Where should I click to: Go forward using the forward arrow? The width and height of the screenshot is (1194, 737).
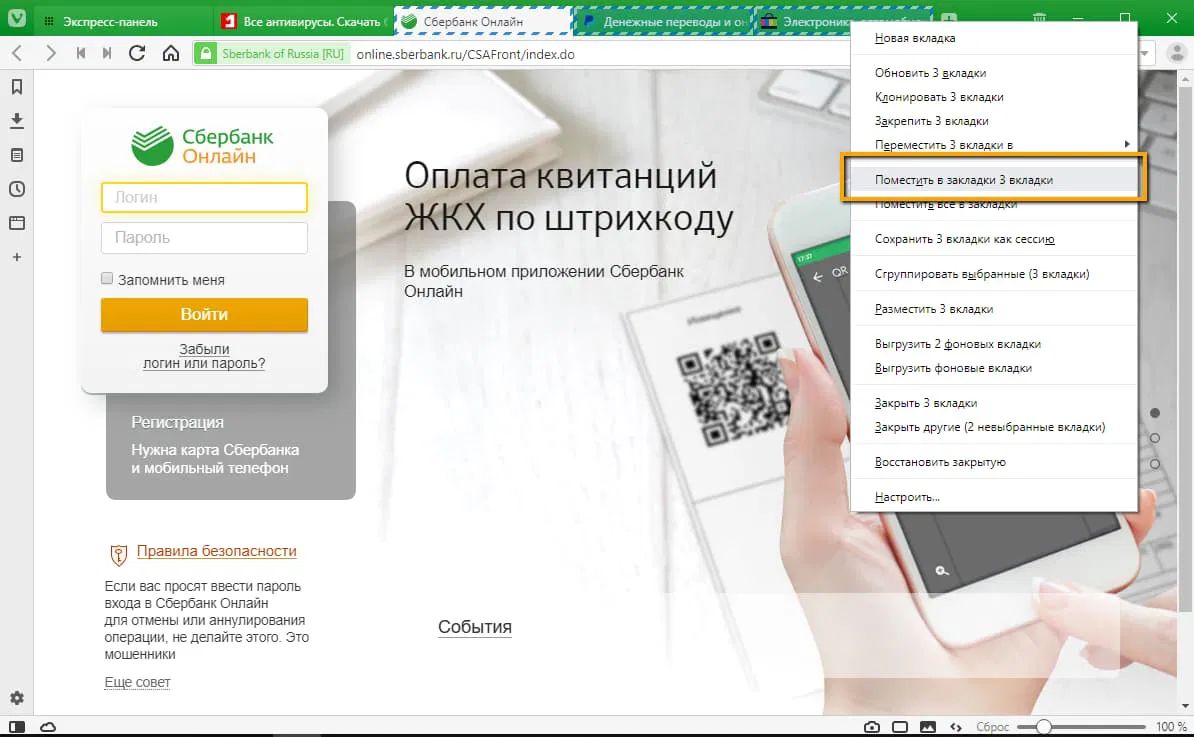pyautogui.click(x=50, y=53)
